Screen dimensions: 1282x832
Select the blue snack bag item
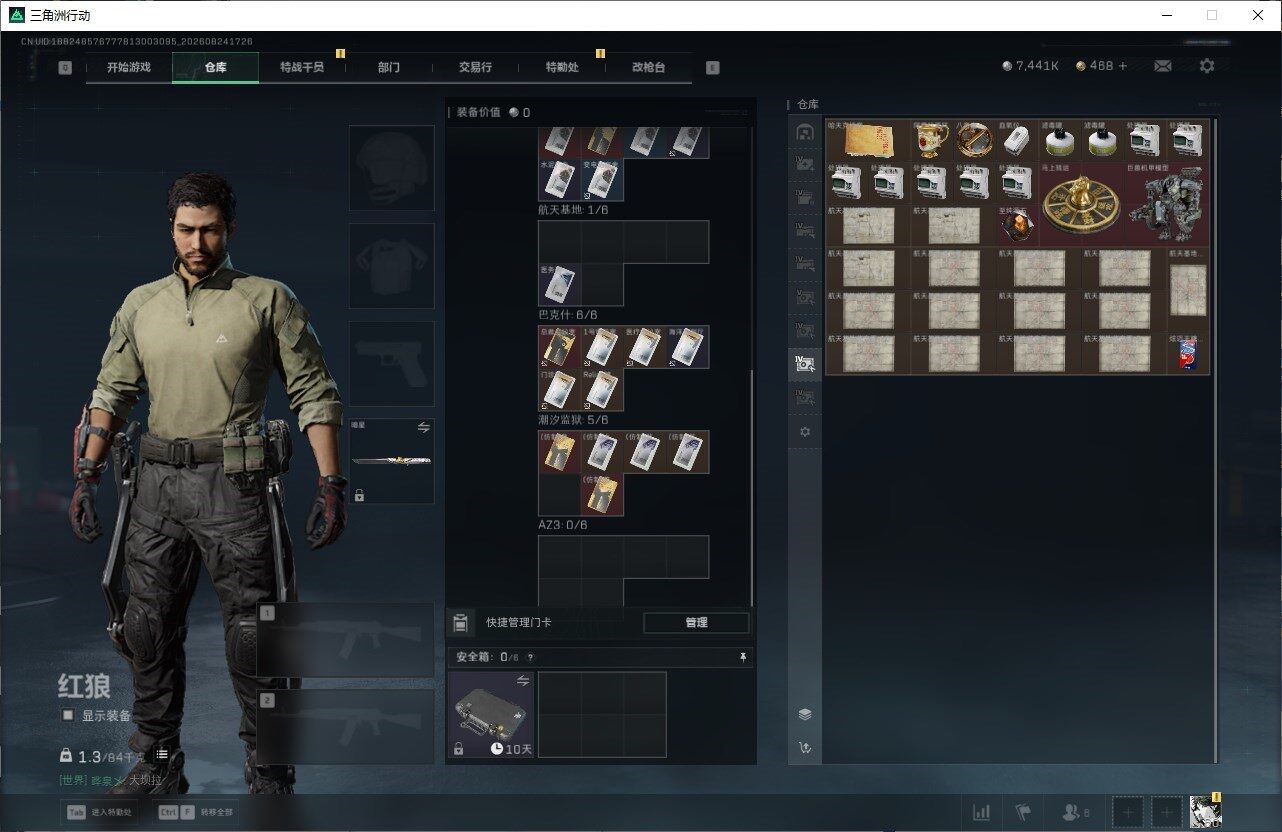[x=1187, y=354]
